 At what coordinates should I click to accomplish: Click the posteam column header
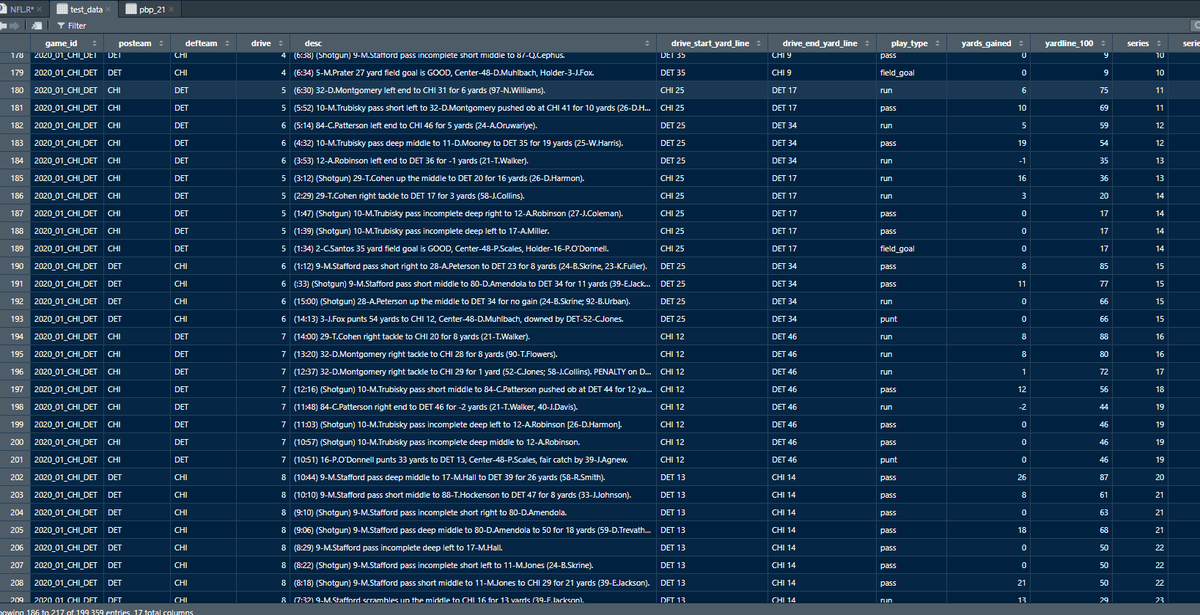[135, 44]
